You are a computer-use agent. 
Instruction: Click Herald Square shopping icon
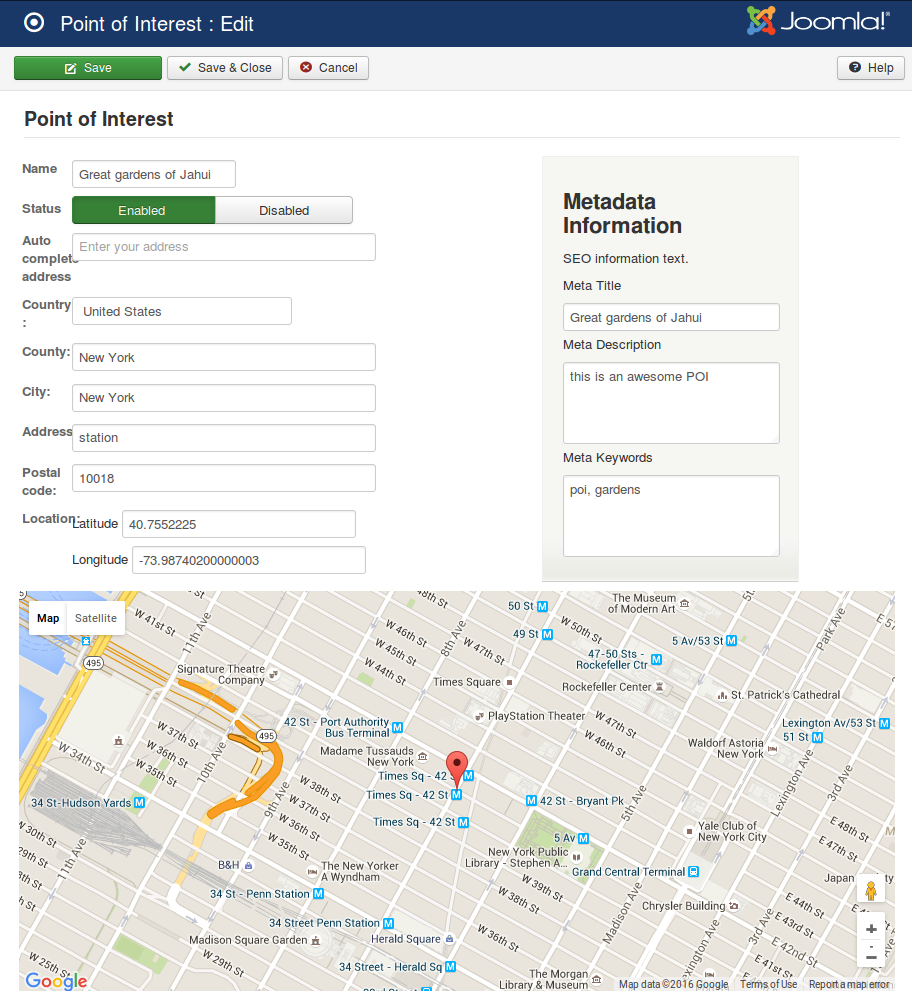[450, 939]
